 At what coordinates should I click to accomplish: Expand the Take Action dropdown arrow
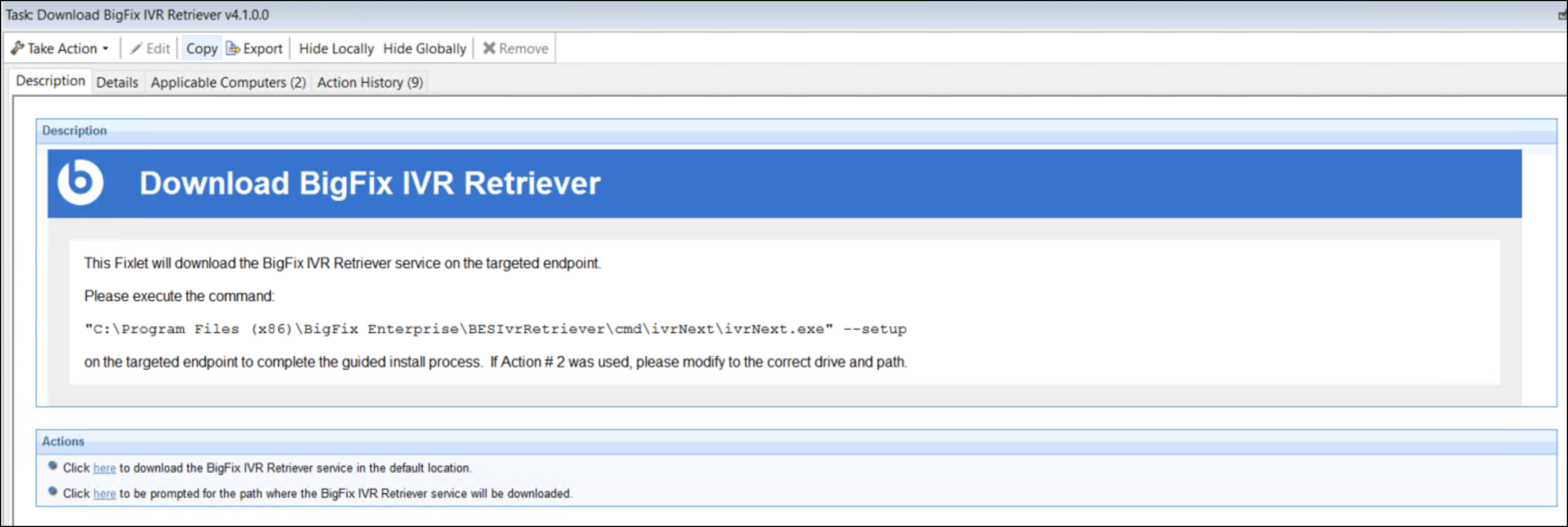coord(105,49)
